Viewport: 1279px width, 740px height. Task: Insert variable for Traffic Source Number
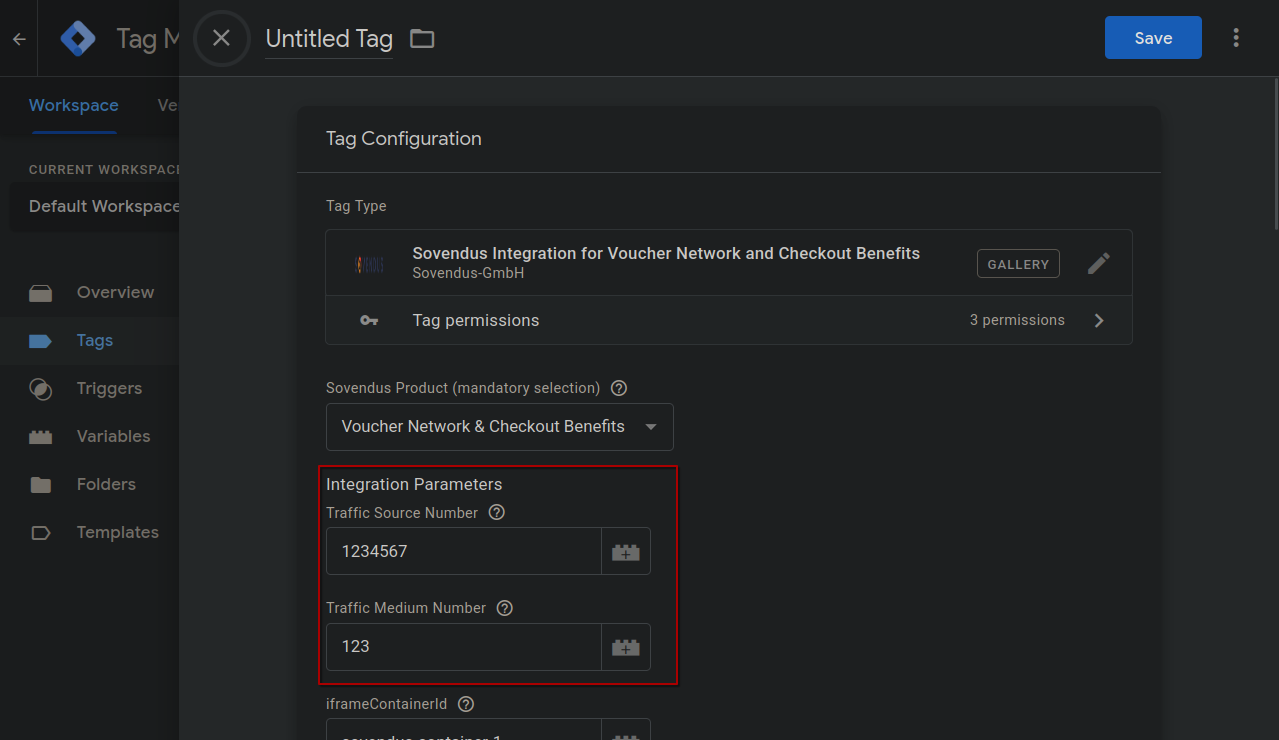click(x=626, y=551)
